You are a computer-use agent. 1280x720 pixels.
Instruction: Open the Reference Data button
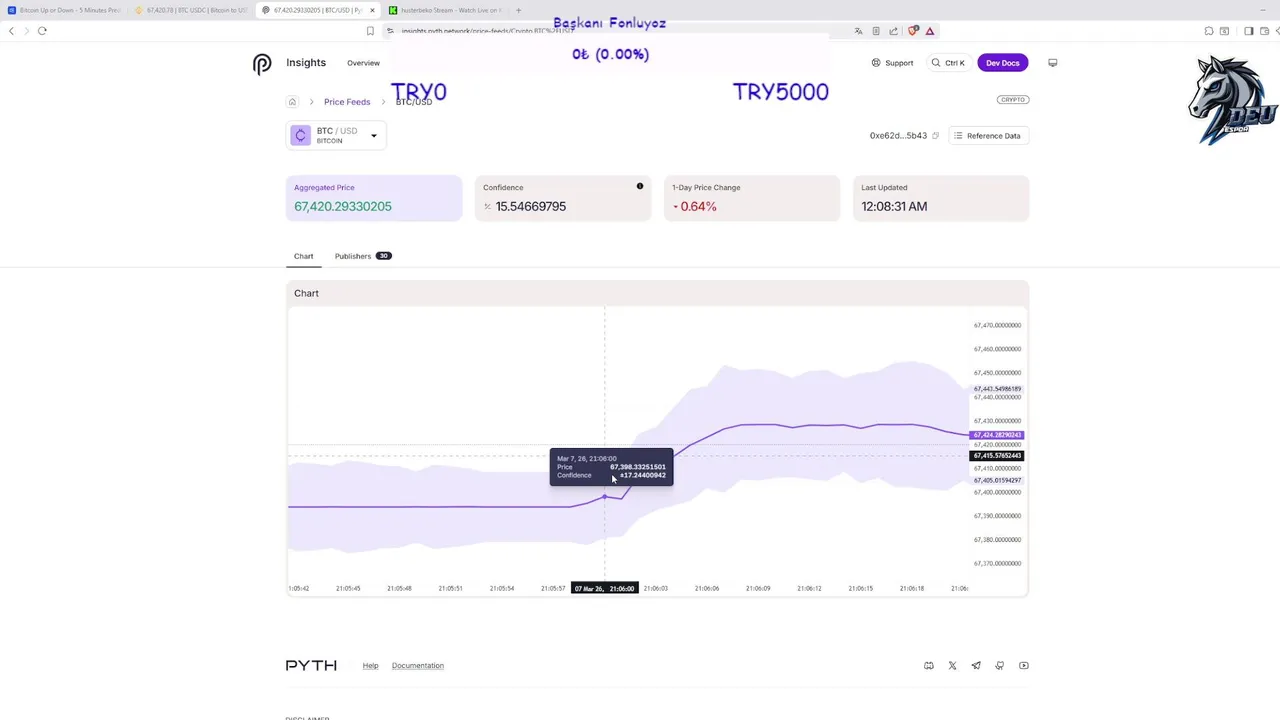(x=987, y=136)
